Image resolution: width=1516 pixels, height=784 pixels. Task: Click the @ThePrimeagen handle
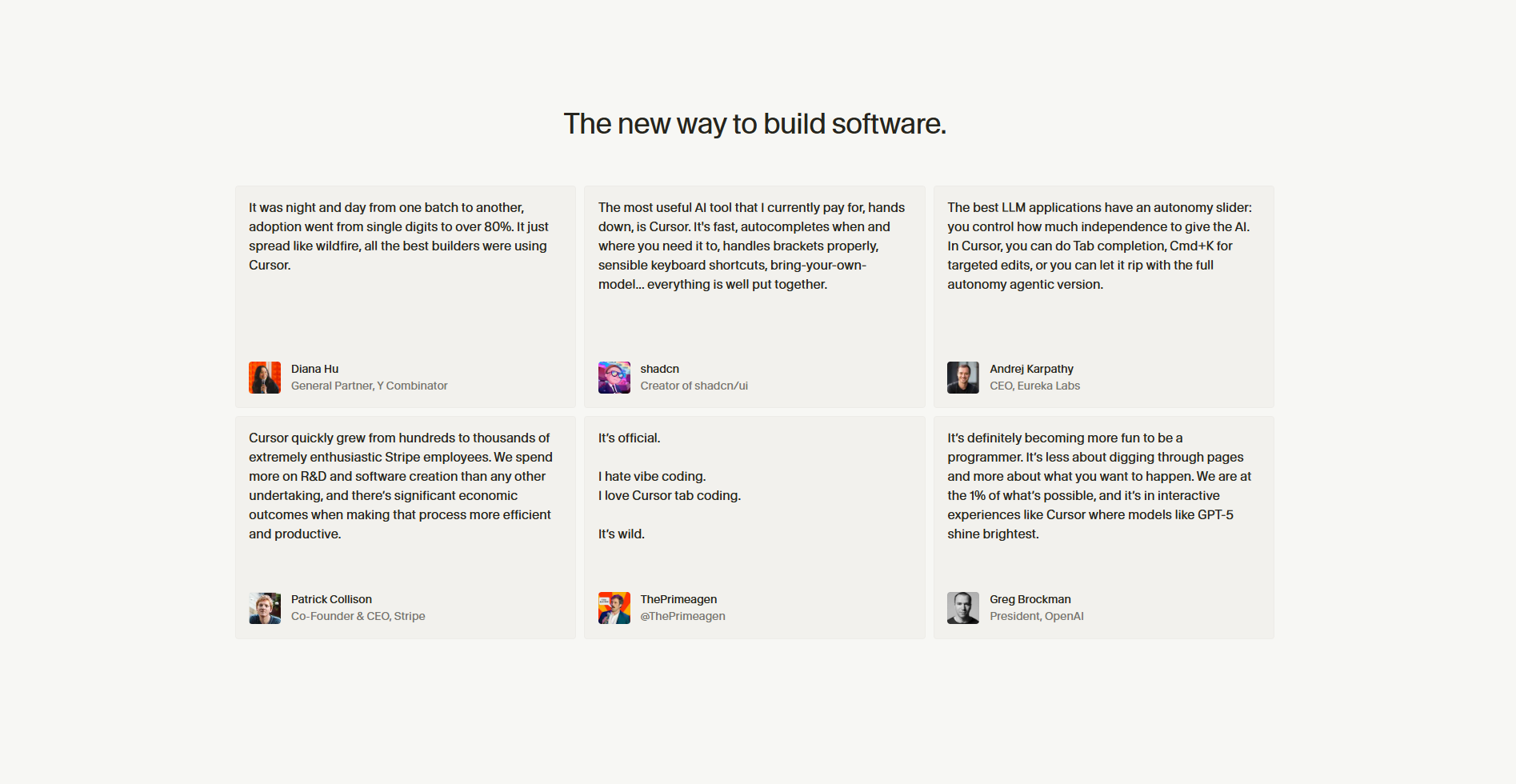tap(682, 616)
